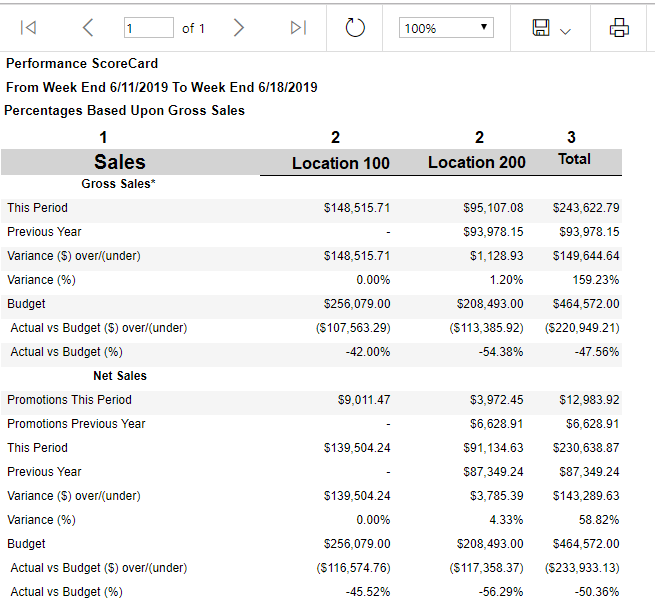The width and height of the screenshot is (655, 605).
Task: Select value ($220,949.21)
Action: (582, 328)
